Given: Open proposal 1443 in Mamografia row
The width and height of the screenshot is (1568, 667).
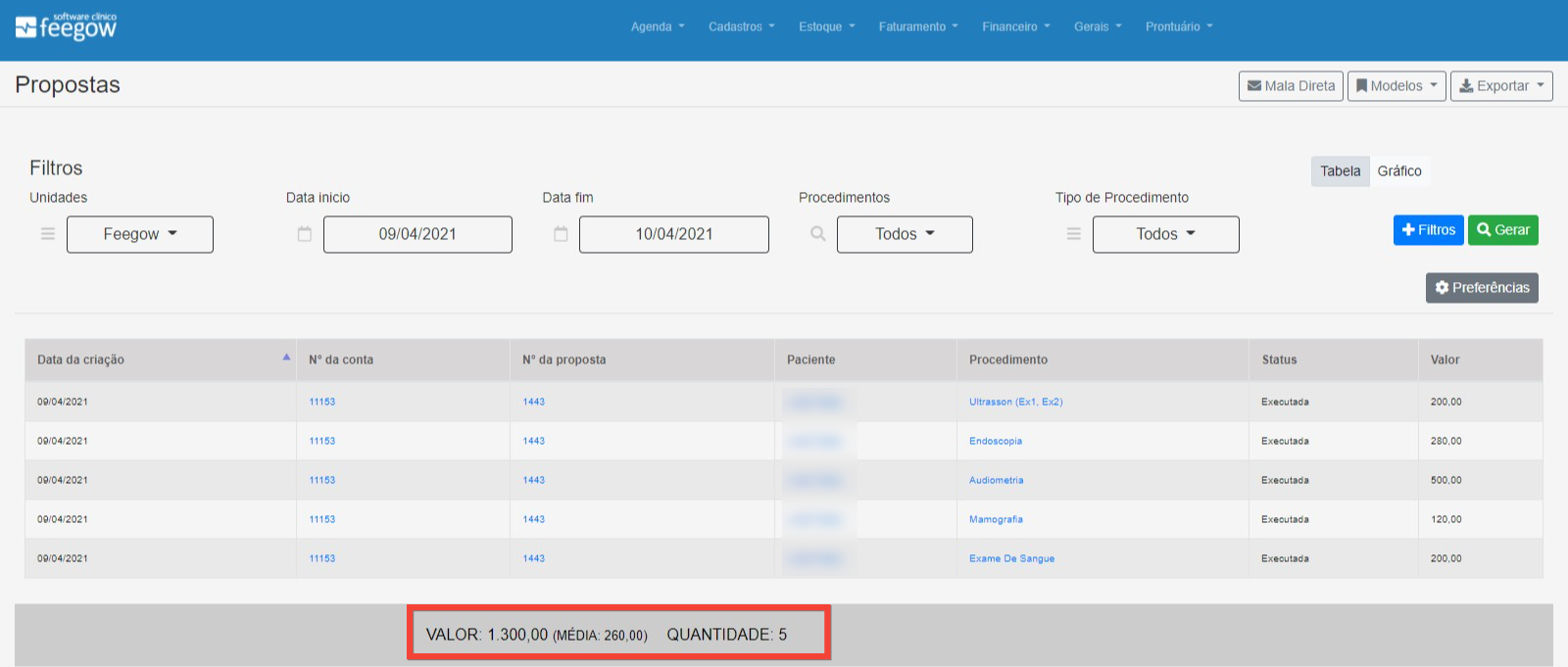Looking at the screenshot, I should pyautogui.click(x=534, y=519).
